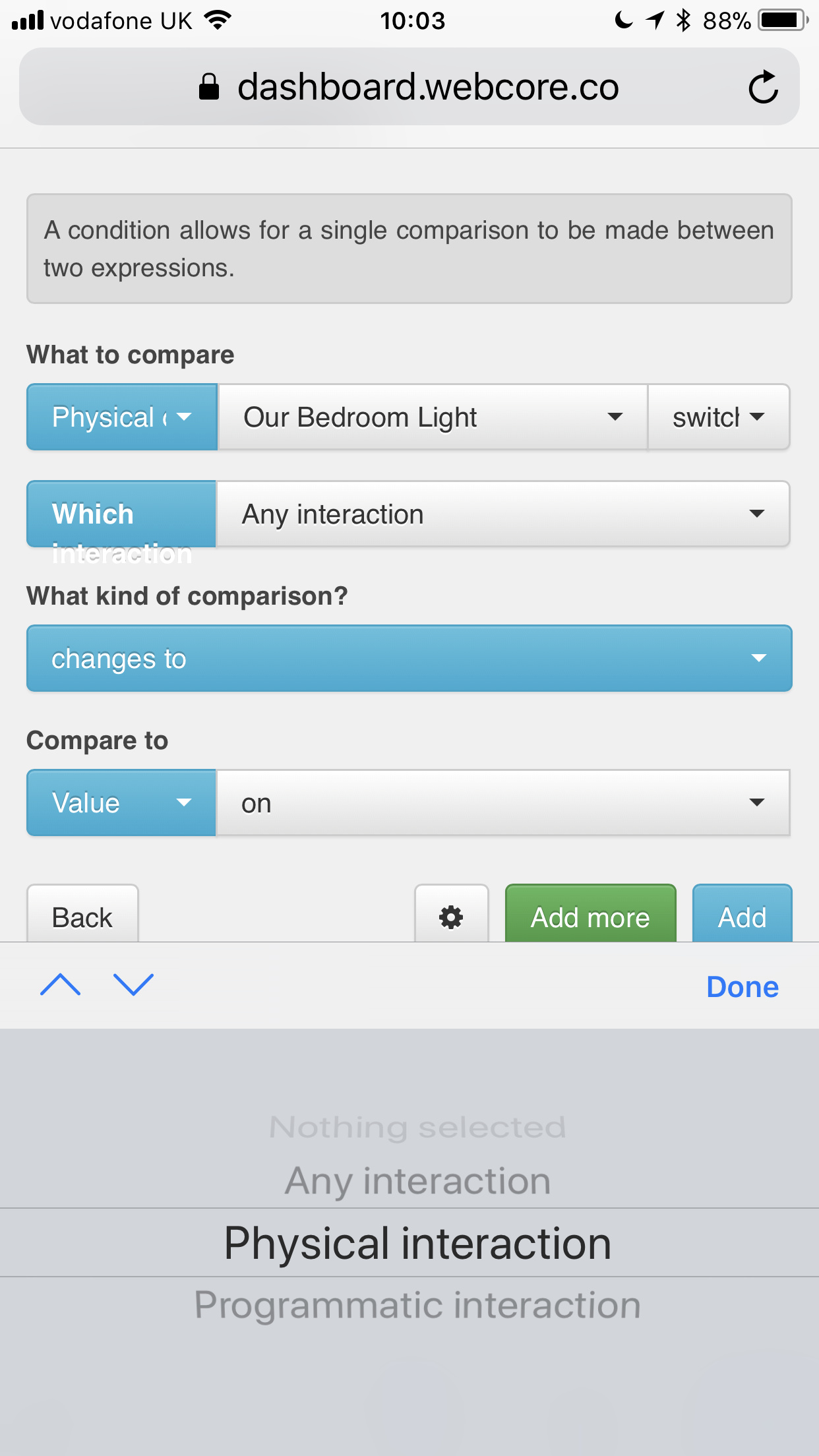Image resolution: width=819 pixels, height=1456 pixels.
Task: Open the Any interaction dropdown
Action: (x=503, y=514)
